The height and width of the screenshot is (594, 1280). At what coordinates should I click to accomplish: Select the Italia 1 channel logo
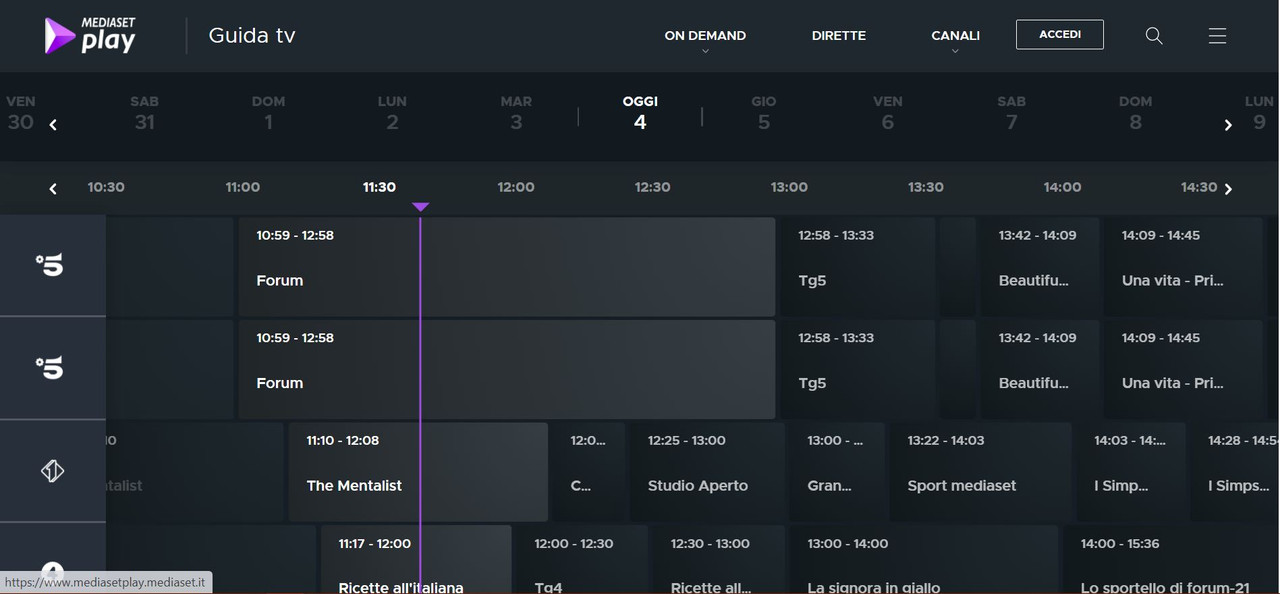pos(52,471)
